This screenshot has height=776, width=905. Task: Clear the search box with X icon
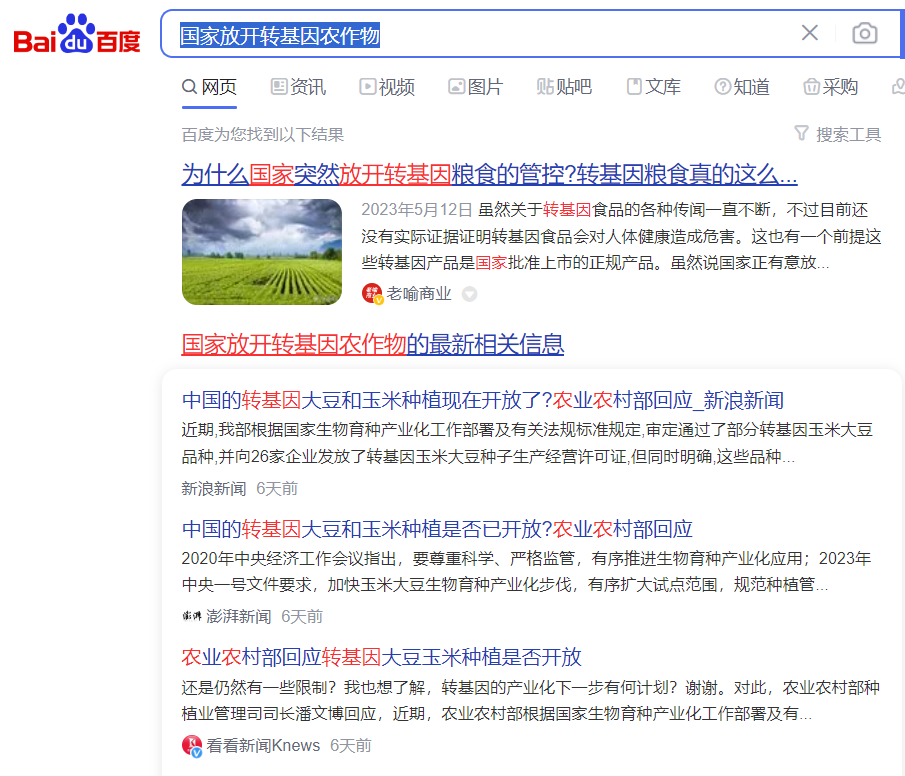(x=810, y=33)
